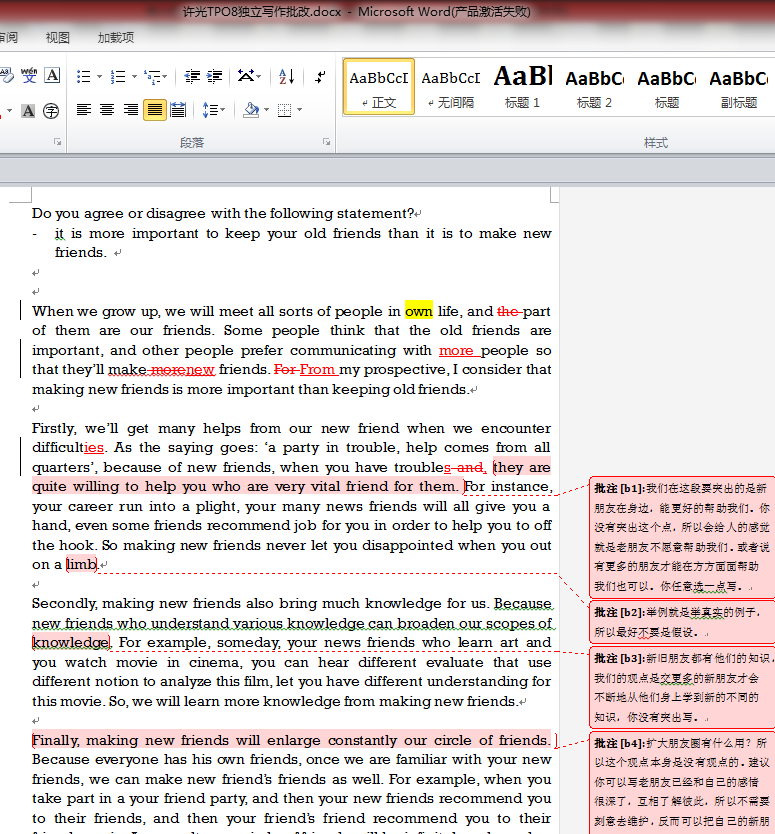Click the highlighted word 'own'
Image resolution: width=775 pixels, height=834 pixels.
coord(419,311)
